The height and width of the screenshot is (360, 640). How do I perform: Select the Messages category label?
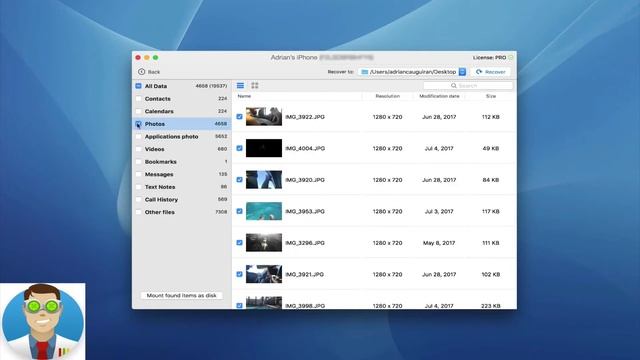[x=159, y=174]
